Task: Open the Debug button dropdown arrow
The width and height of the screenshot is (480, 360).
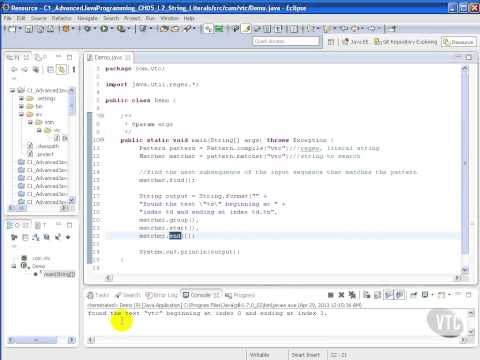Action: point(95,29)
